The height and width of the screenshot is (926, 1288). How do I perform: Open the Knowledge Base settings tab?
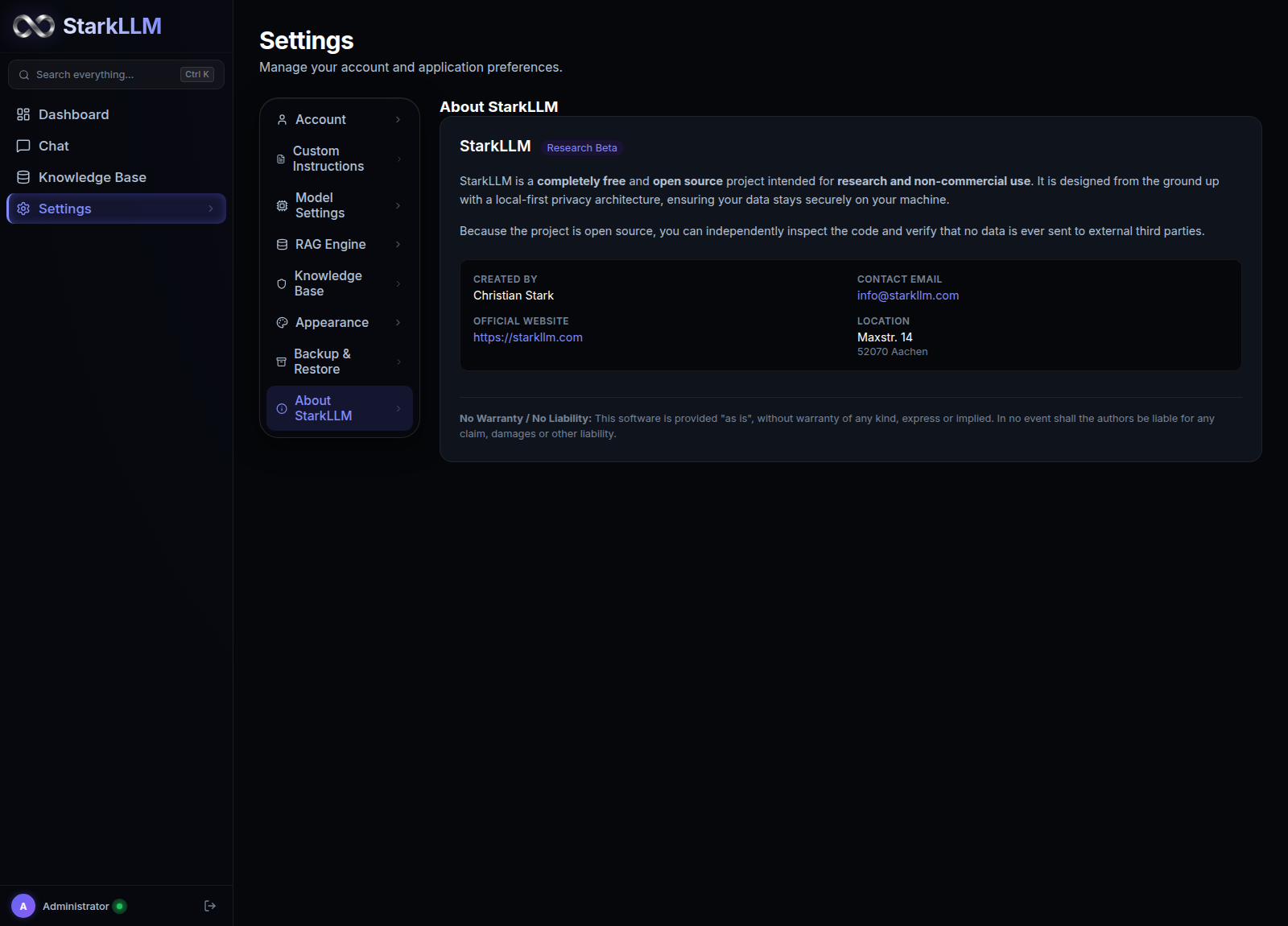pyautogui.click(x=340, y=283)
